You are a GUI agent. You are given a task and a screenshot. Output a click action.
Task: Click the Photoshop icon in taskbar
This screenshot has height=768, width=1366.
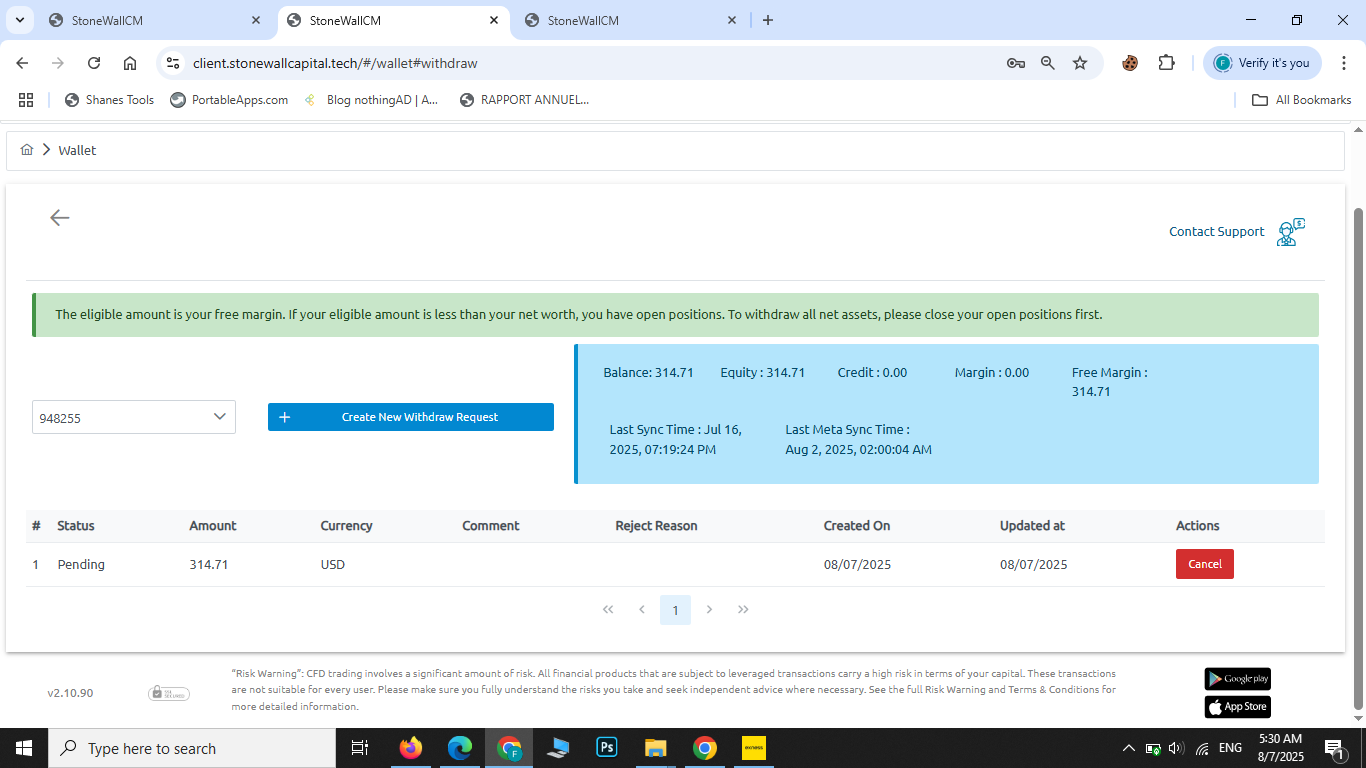click(607, 748)
